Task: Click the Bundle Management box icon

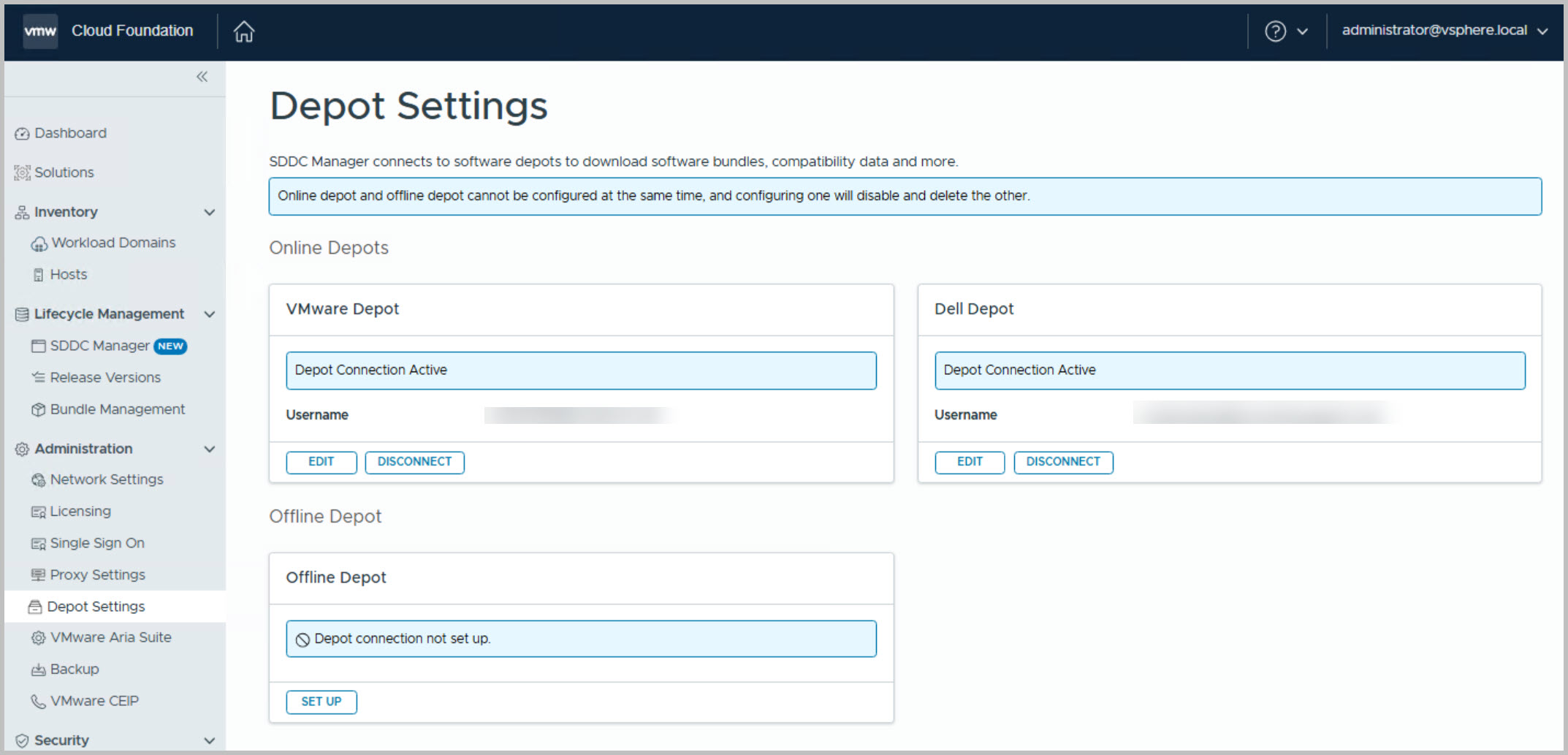Action: tap(38, 410)
